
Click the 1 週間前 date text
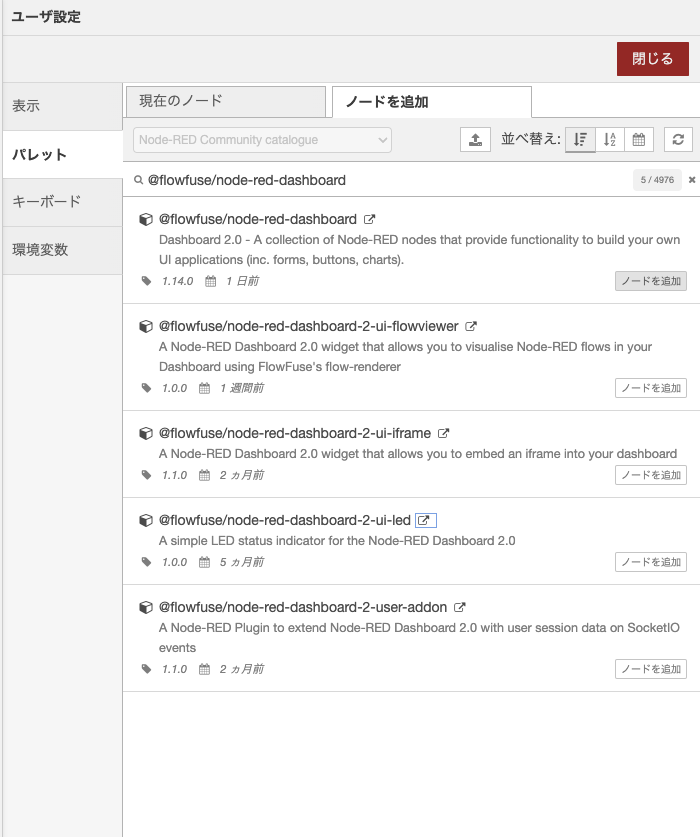242,388
